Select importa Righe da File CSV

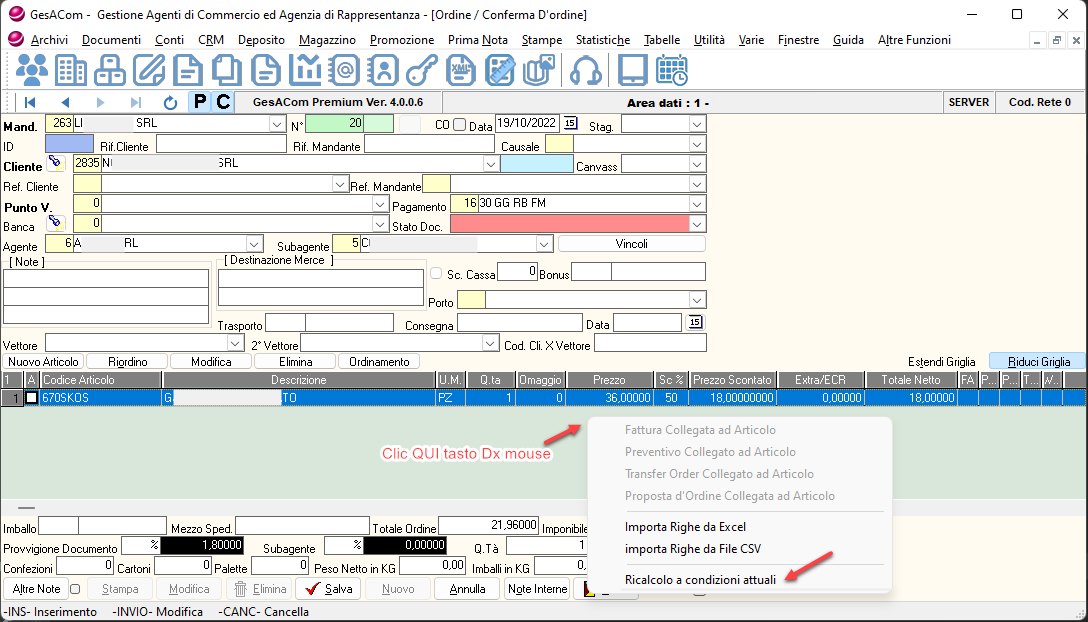coord(692,549)
